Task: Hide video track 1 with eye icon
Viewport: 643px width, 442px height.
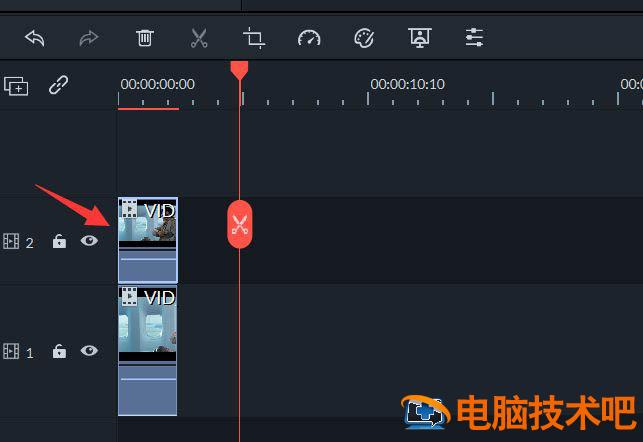Action: pyautogui.click(x=89, y=351)
